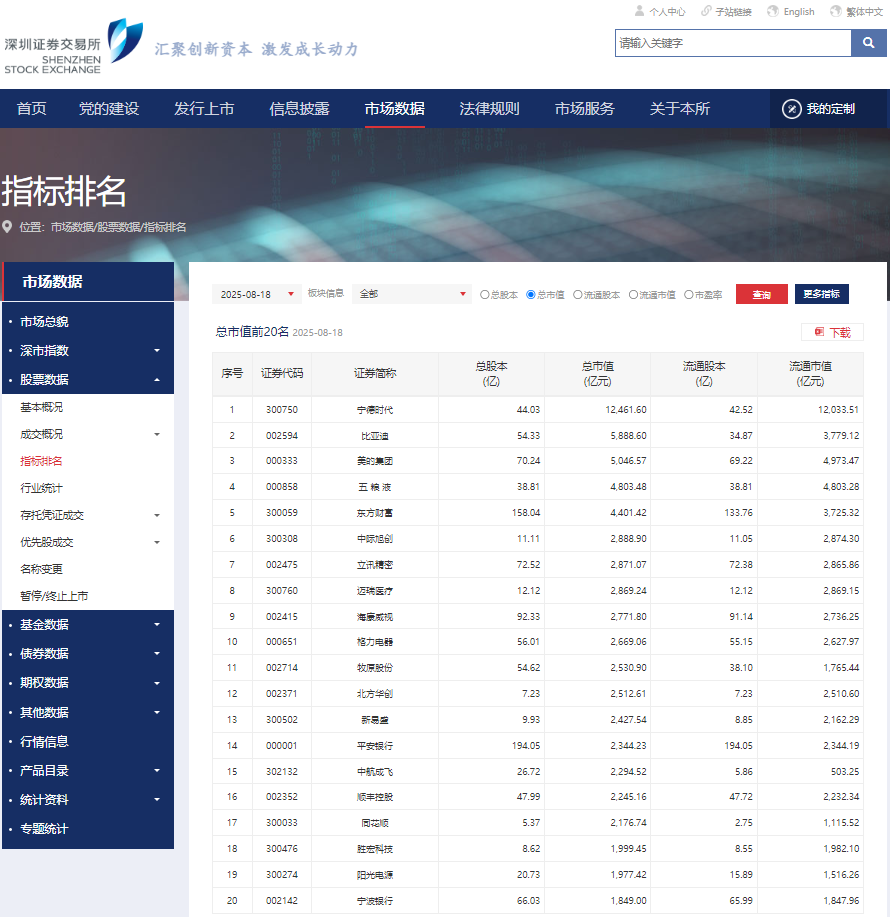Expand the 统计资料 sidebar section
Screen dimensions: 890x917
point(157,799)
